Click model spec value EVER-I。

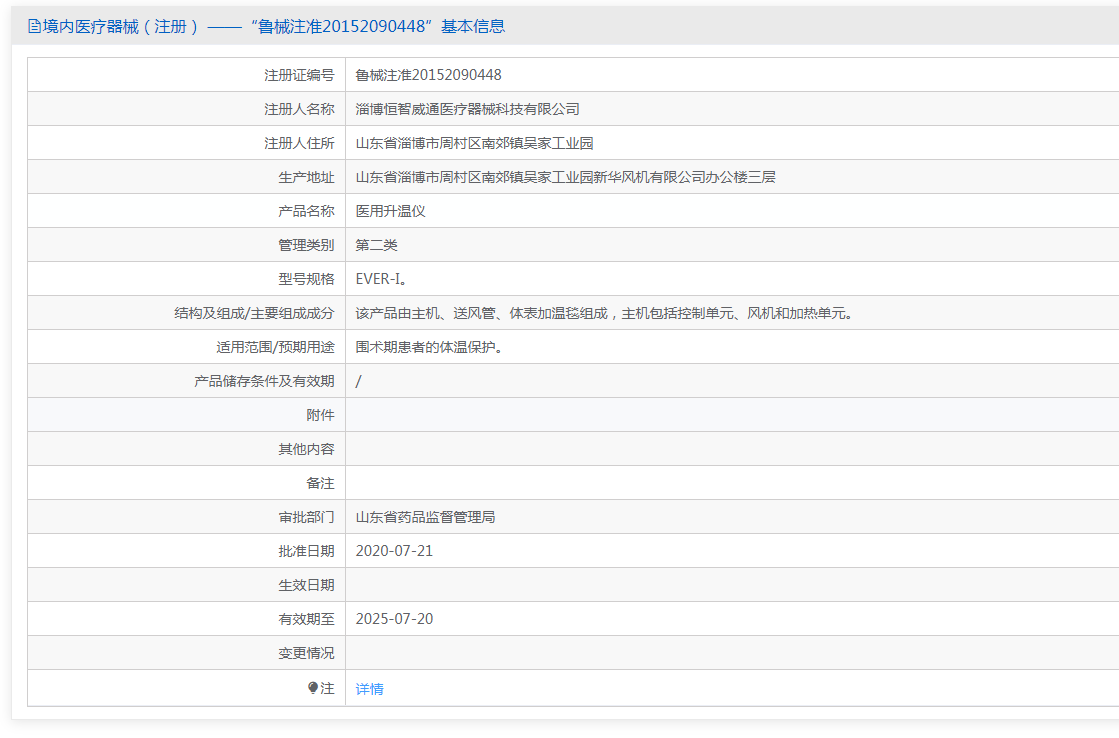pos(383,279)
